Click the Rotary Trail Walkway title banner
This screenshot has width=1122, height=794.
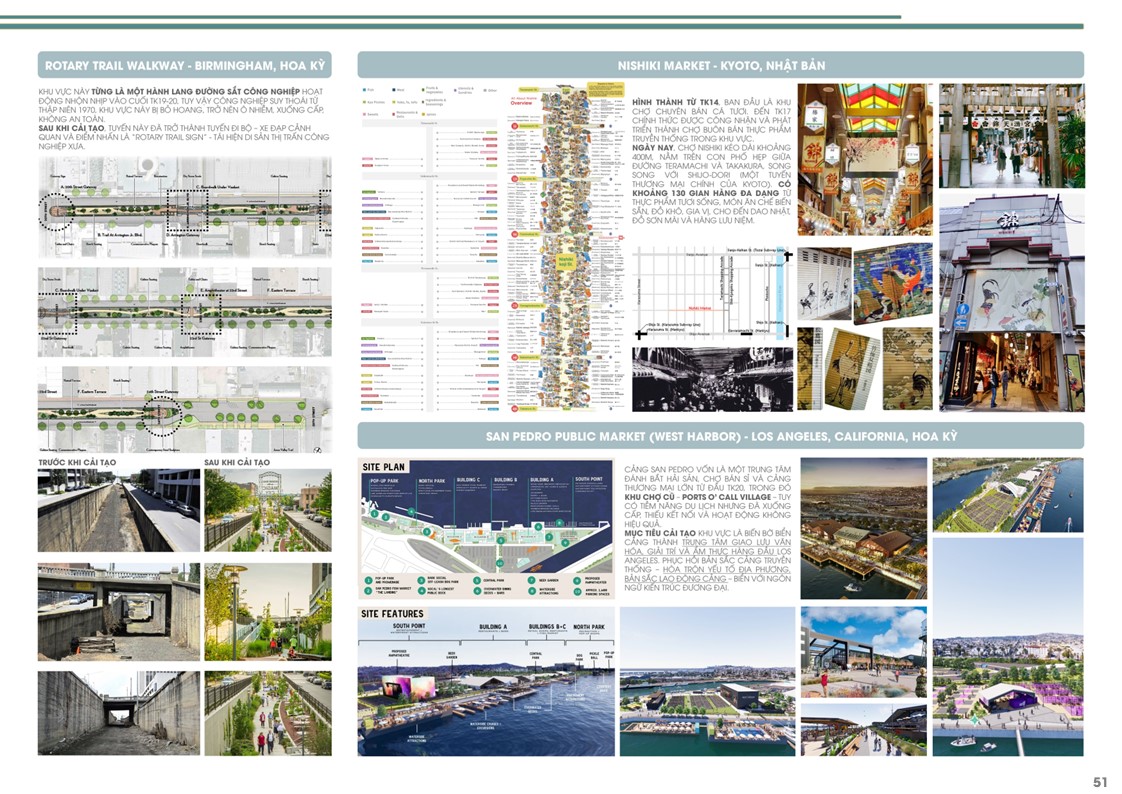click(185, 66)
